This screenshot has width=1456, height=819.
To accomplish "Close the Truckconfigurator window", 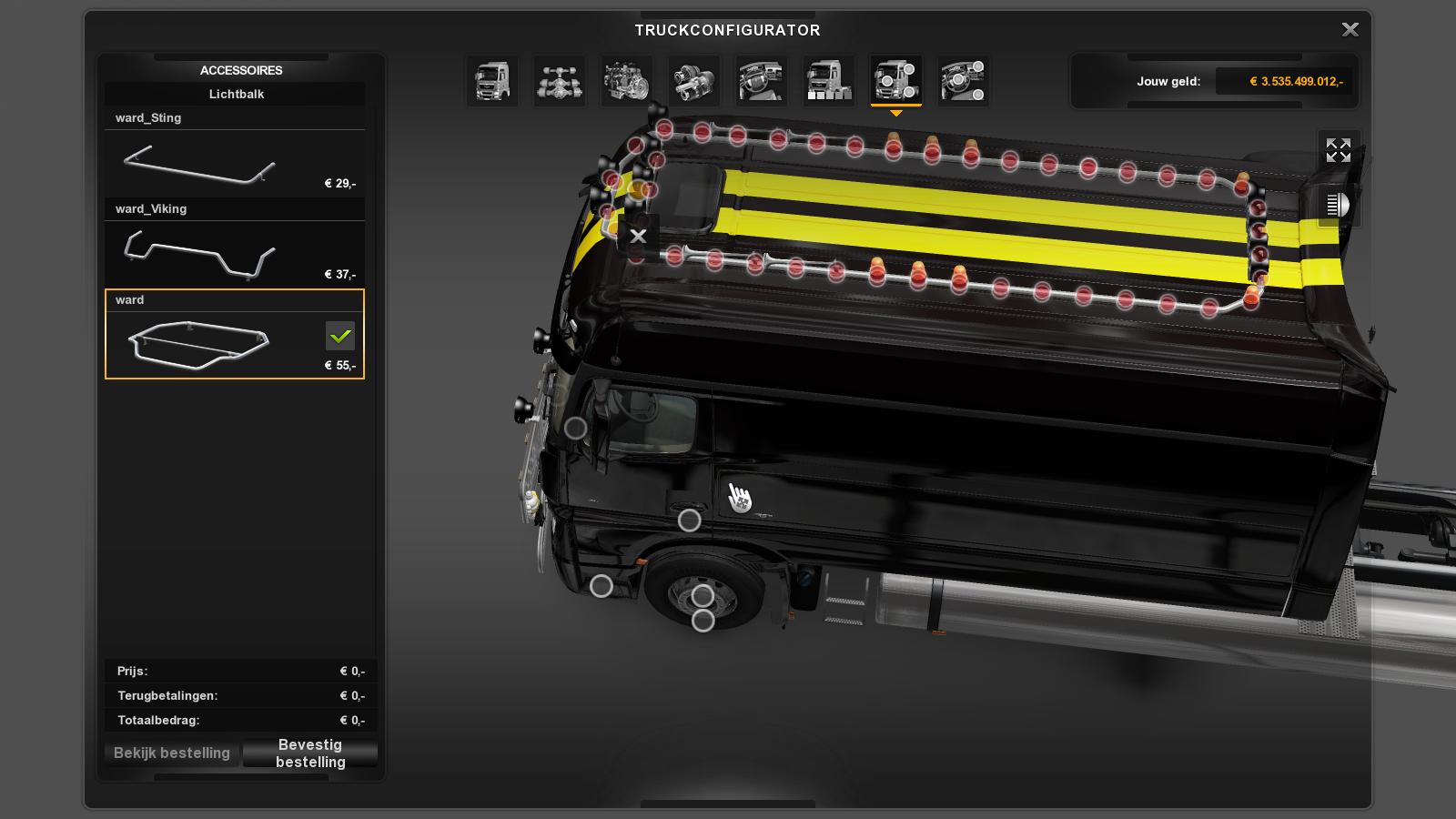I will pyautogui.click(x=1350, y=30).
